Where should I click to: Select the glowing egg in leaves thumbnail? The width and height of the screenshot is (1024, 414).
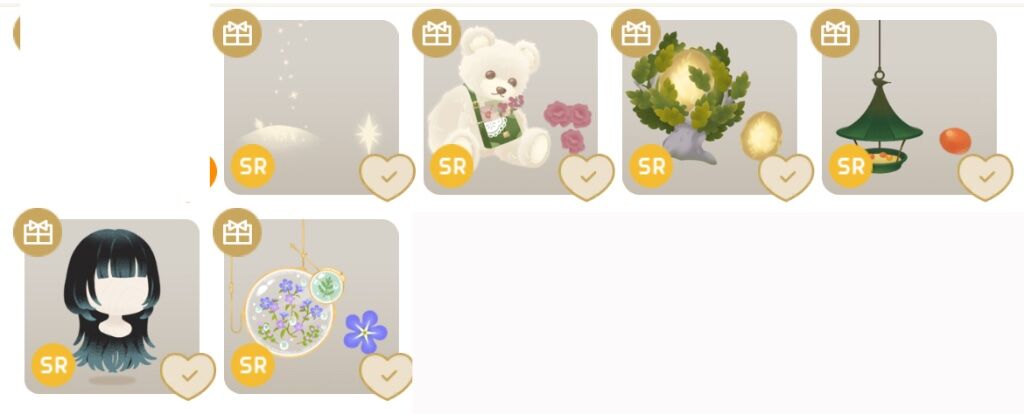pos(710,107)
